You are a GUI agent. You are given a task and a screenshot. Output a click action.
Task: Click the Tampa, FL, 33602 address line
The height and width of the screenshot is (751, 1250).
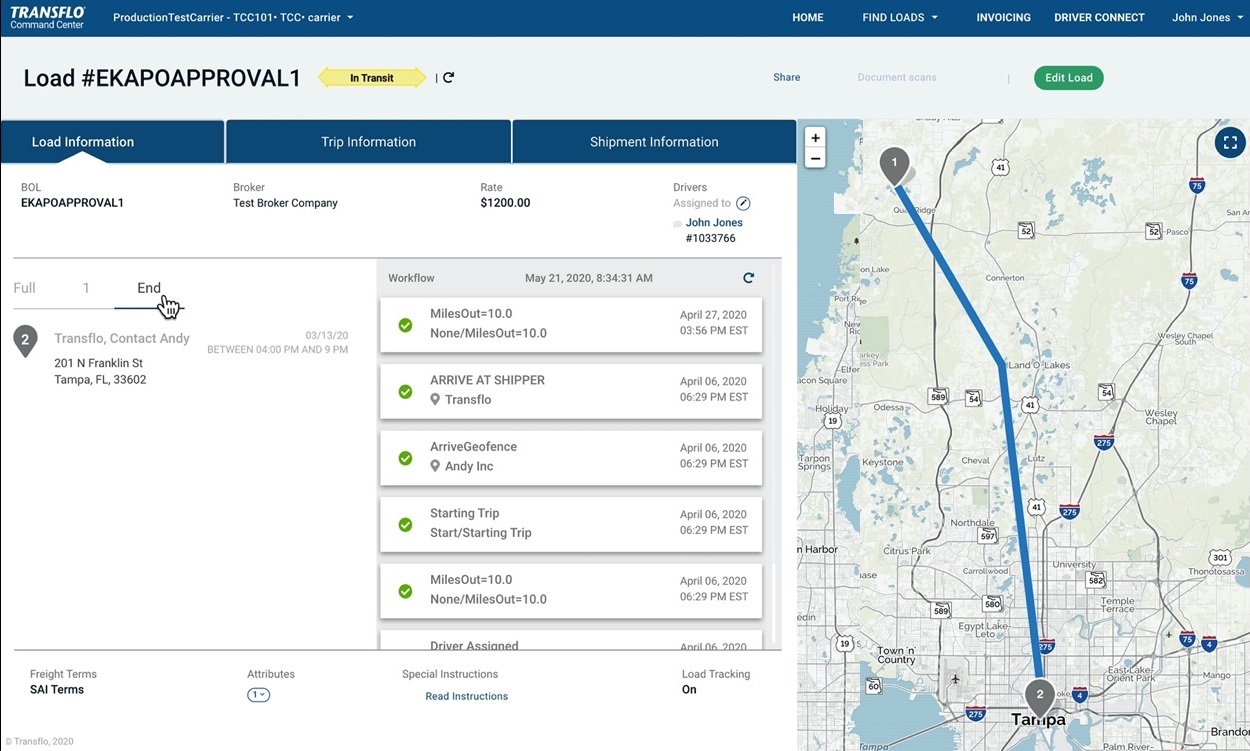[x=100, y=380]
